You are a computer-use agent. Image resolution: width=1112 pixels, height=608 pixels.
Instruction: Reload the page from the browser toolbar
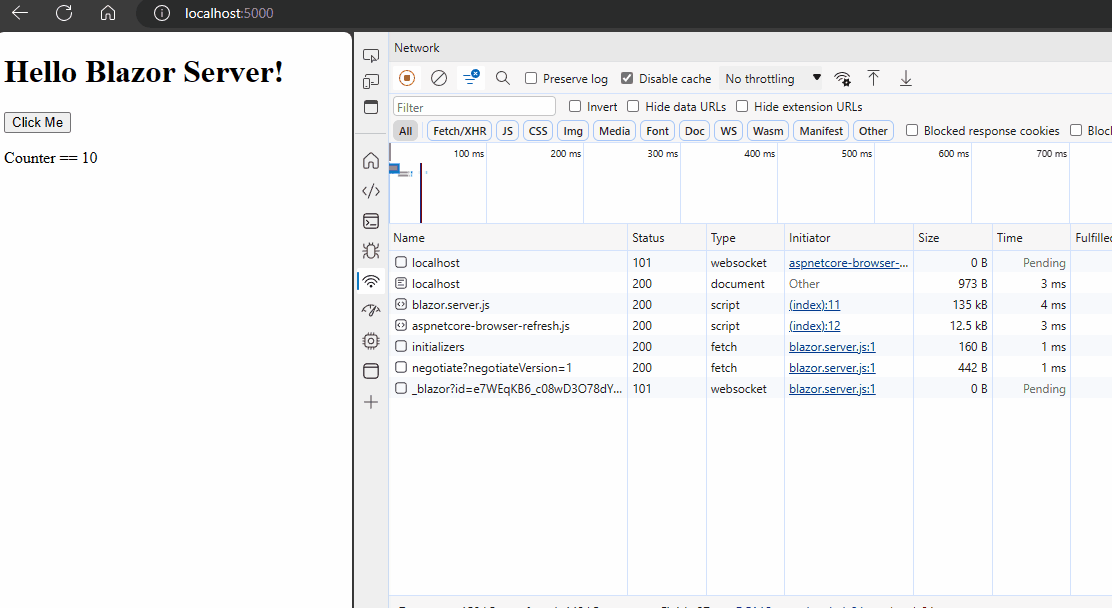(x=64, y=13)
